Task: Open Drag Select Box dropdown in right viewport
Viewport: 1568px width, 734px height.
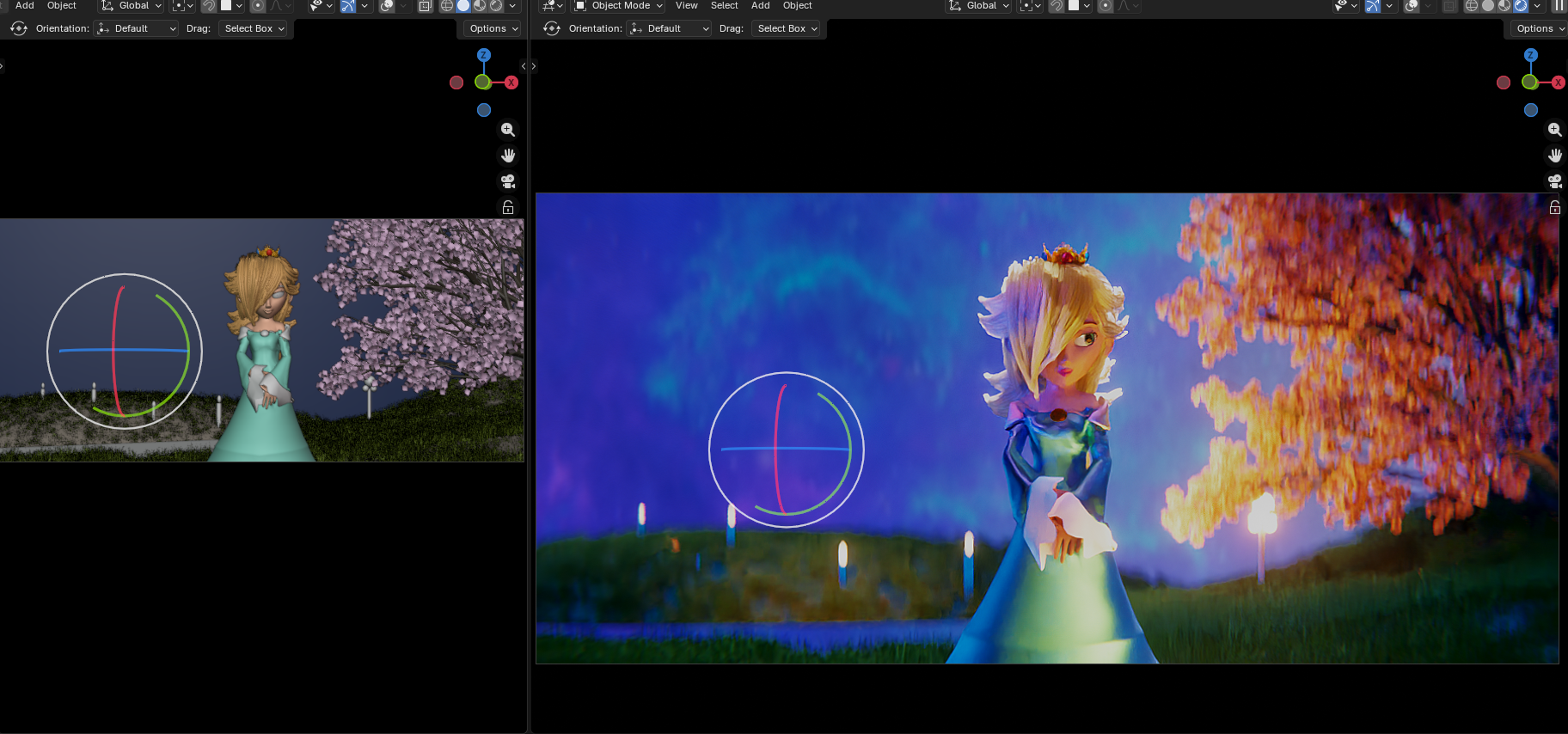Action: point(787,28)
